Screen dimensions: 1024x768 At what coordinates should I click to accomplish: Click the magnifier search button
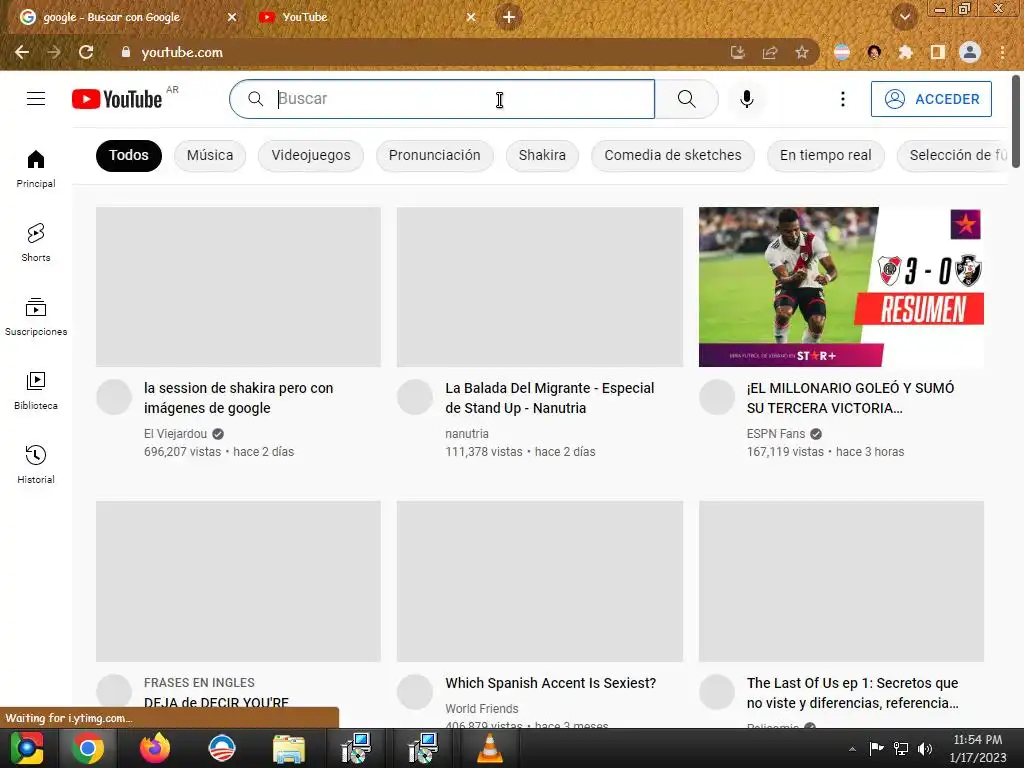pyautogui.click(x=686, y=99)
